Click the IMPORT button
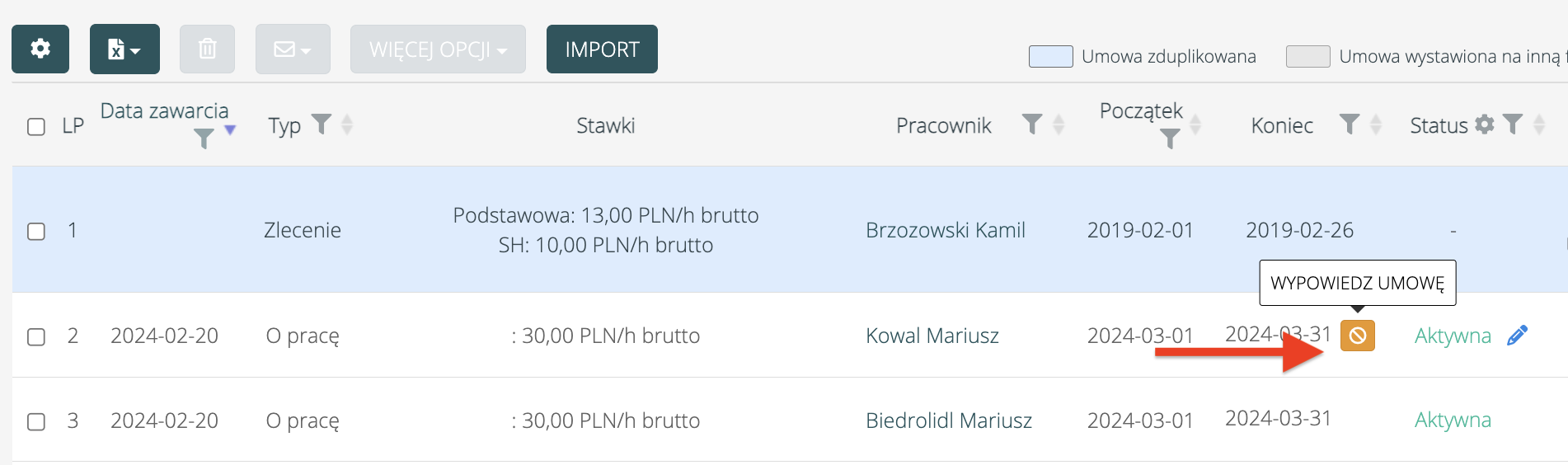The width and height of the screenshot is (1568, 465). pyautogui.click(x=602, y=49)
